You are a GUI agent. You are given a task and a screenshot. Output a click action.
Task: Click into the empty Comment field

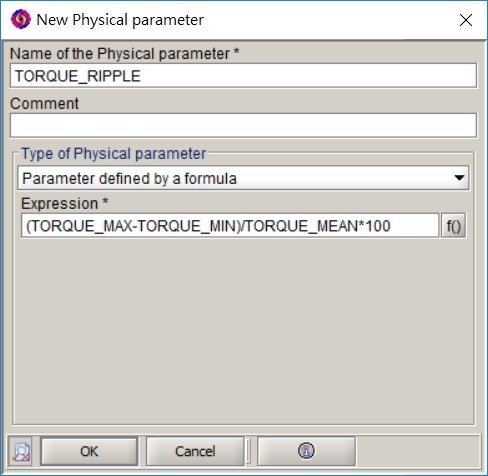[x=243, y=125]
